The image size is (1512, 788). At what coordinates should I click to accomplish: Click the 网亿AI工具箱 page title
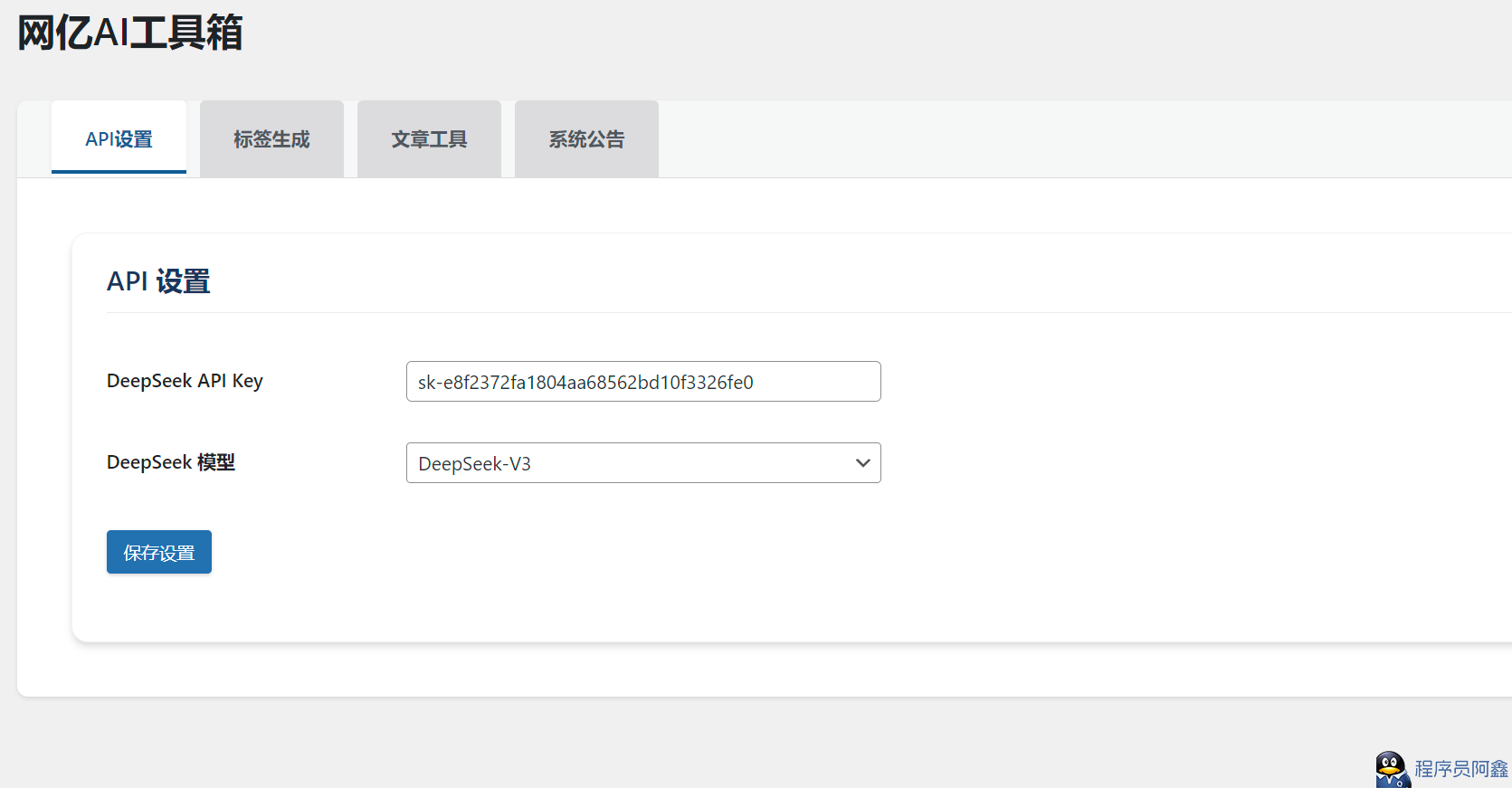pos(130,33)
